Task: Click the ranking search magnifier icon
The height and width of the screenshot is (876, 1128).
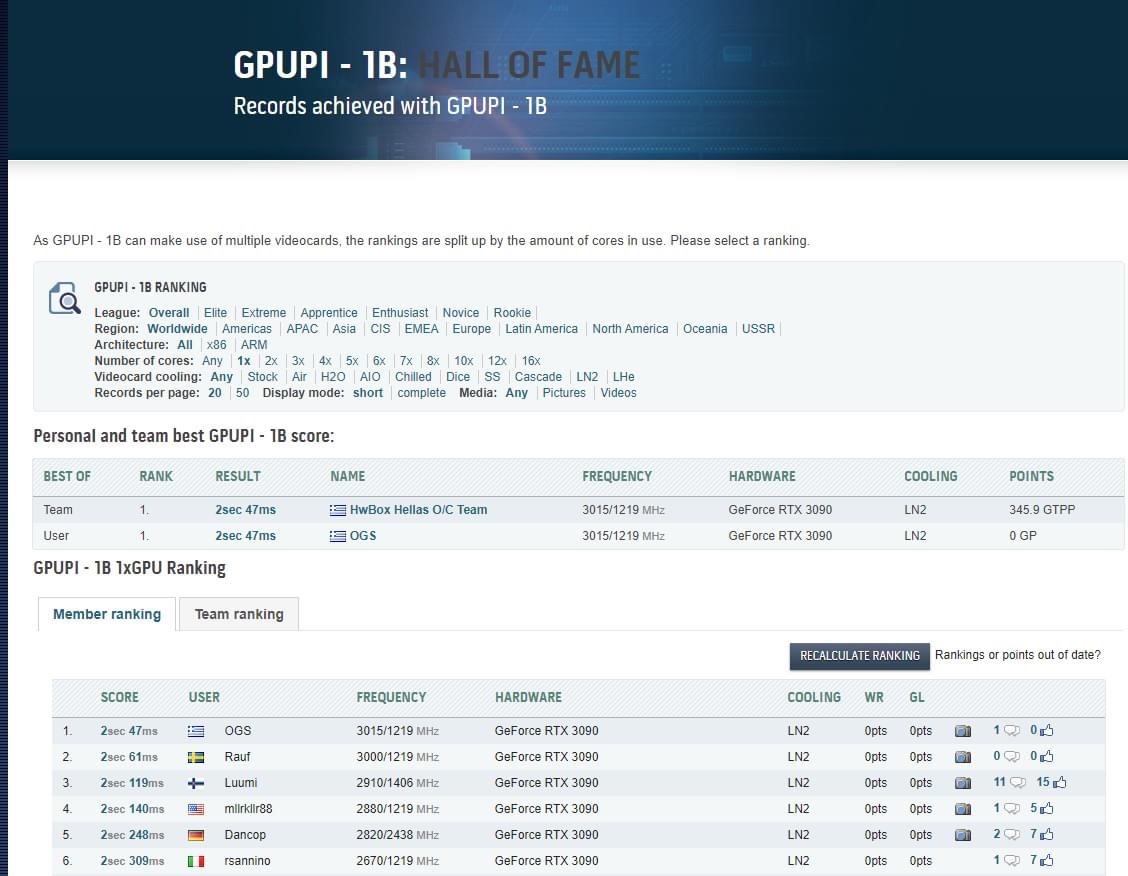Action: pyautogui.click(x=65, y=298)
